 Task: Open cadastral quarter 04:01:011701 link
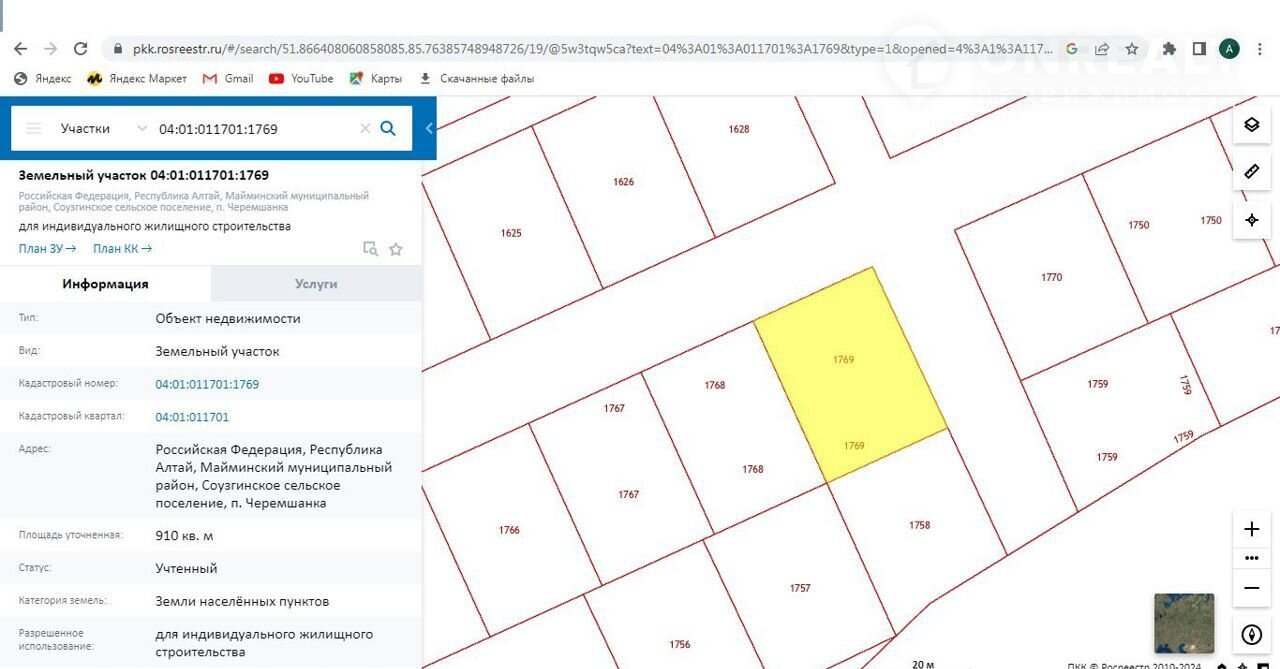(x=192, y=417)
